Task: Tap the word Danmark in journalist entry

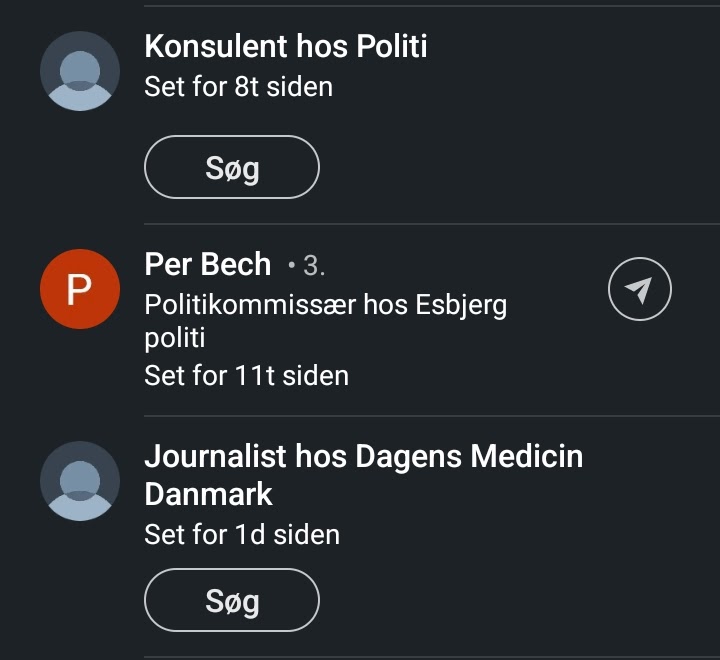Action: (208, 494)
